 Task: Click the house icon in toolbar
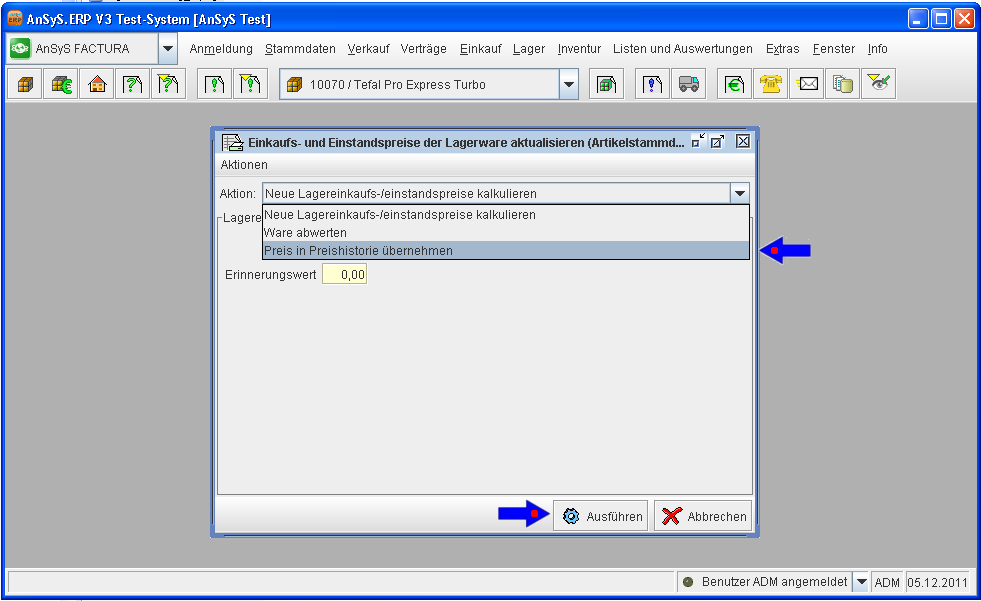(x=97, y=85)
